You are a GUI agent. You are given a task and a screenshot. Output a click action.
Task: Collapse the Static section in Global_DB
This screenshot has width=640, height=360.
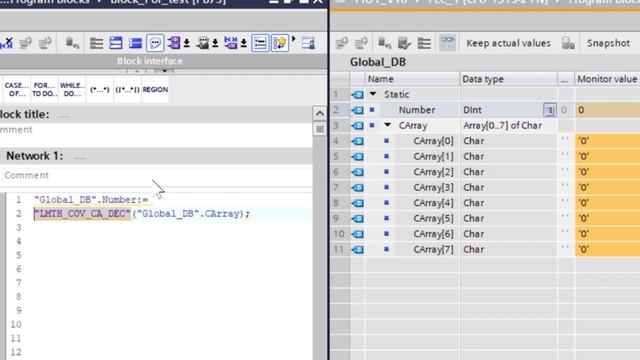pyautogui.click(x=373, y=94)
